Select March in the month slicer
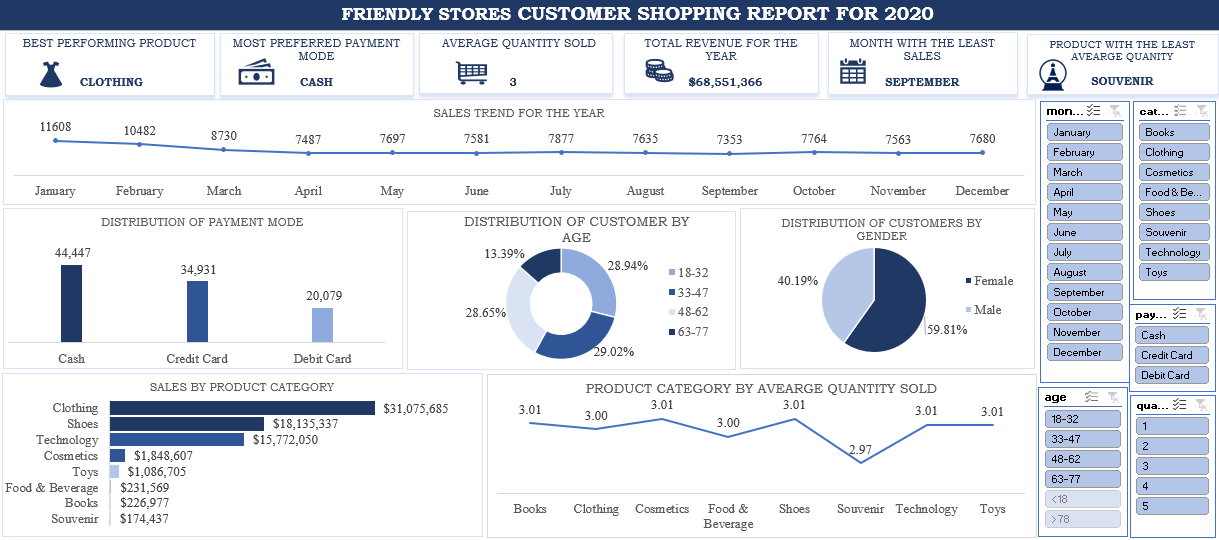Viewport: 1219px width, 540px height. point(1084,172)
